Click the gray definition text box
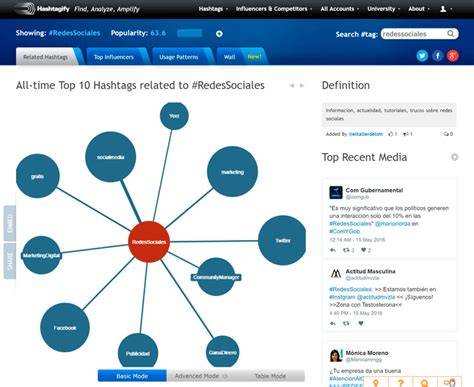 click(389, 114)
